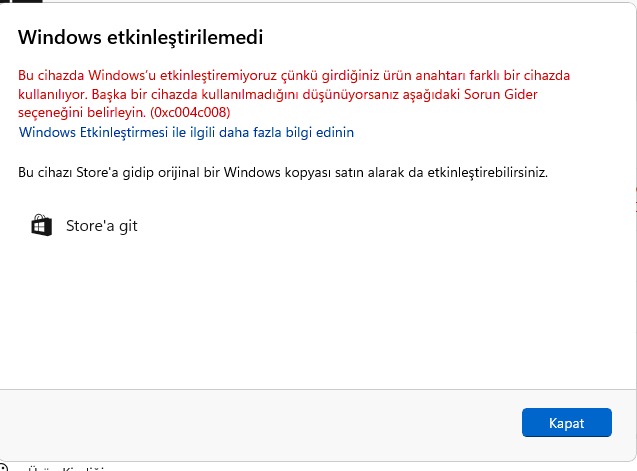Click the Microsoft Store shopping bag icon
The width and height of the screenshot is (637, 471).
coord(41,225)
